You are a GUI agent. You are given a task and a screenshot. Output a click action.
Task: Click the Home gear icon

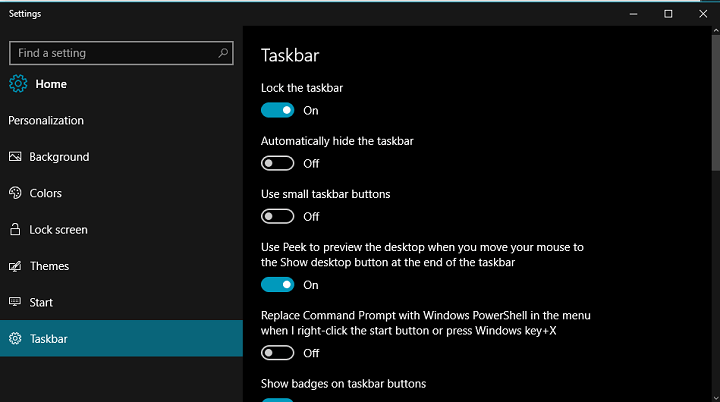point(18,84)
